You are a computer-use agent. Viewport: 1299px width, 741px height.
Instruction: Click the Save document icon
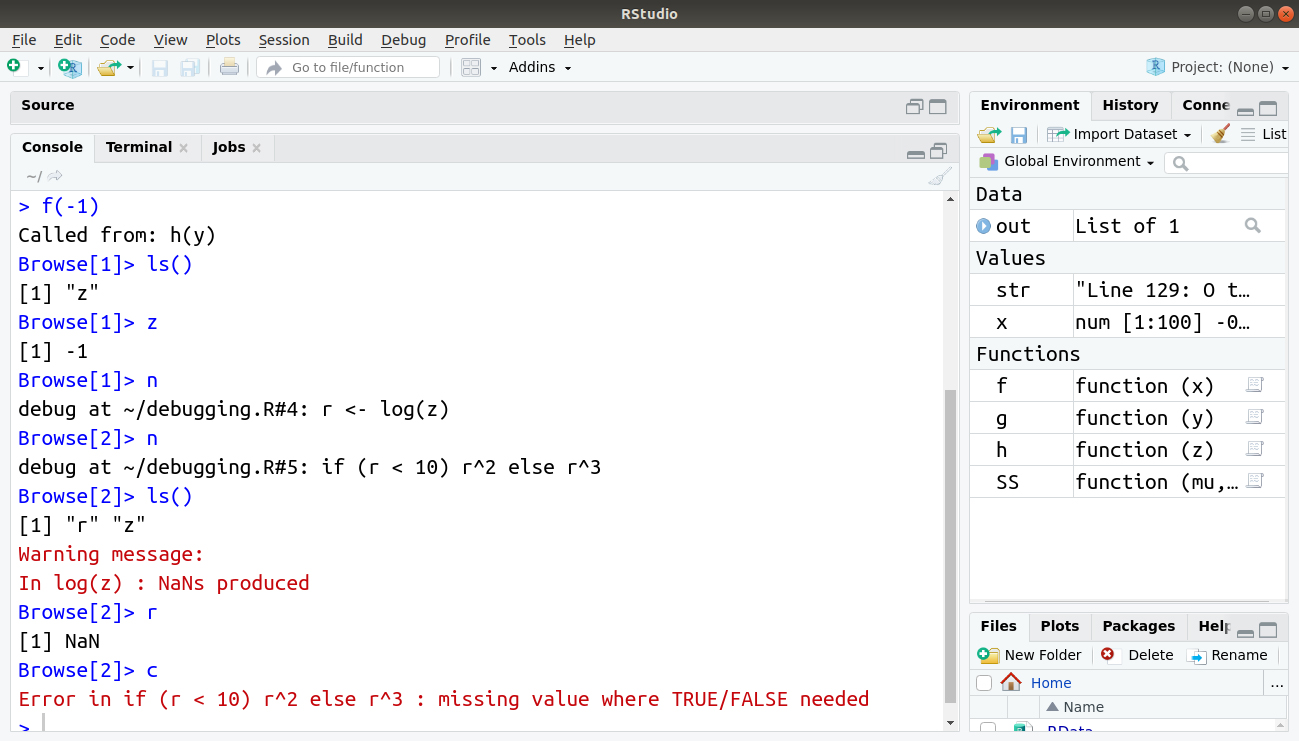point(160,67)
